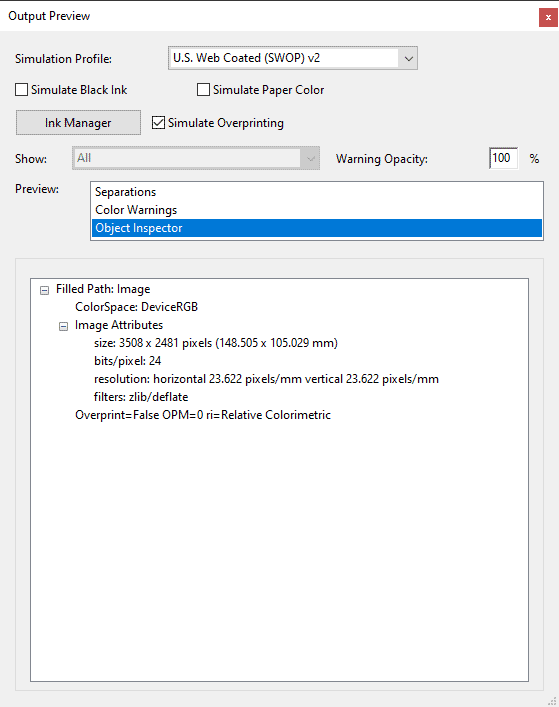Viewport: 559px width, 707px height.
Task: Select the bits/pixel: 24 row
Action: 127,361
